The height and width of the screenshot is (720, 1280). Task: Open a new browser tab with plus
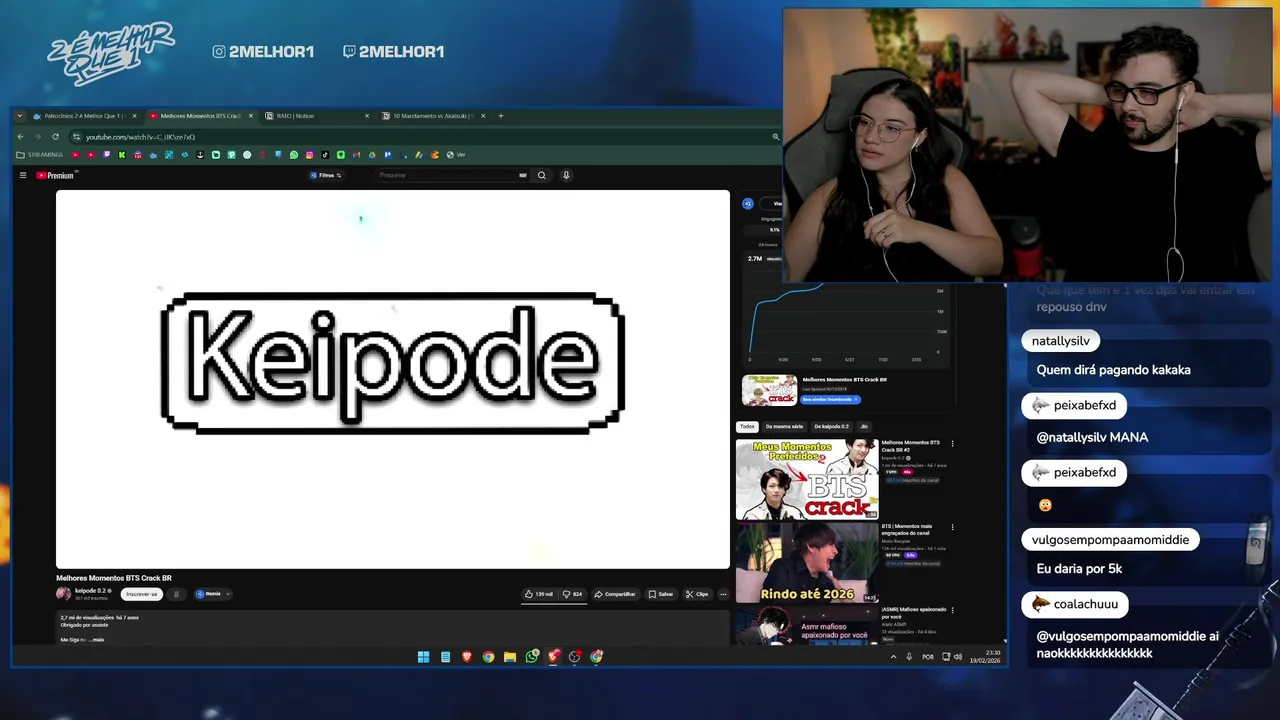click(501, 116)
